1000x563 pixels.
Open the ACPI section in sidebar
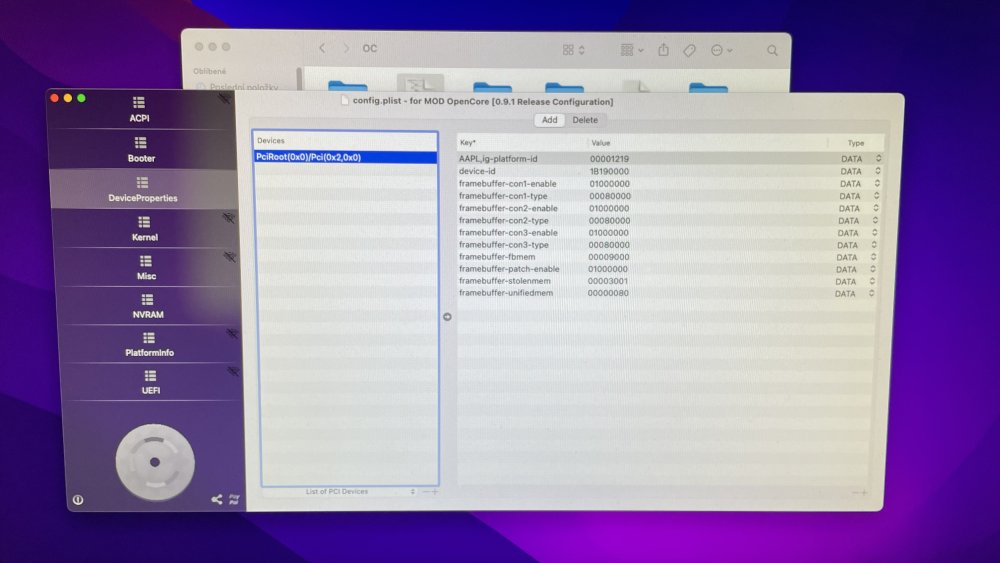point(139,109)
